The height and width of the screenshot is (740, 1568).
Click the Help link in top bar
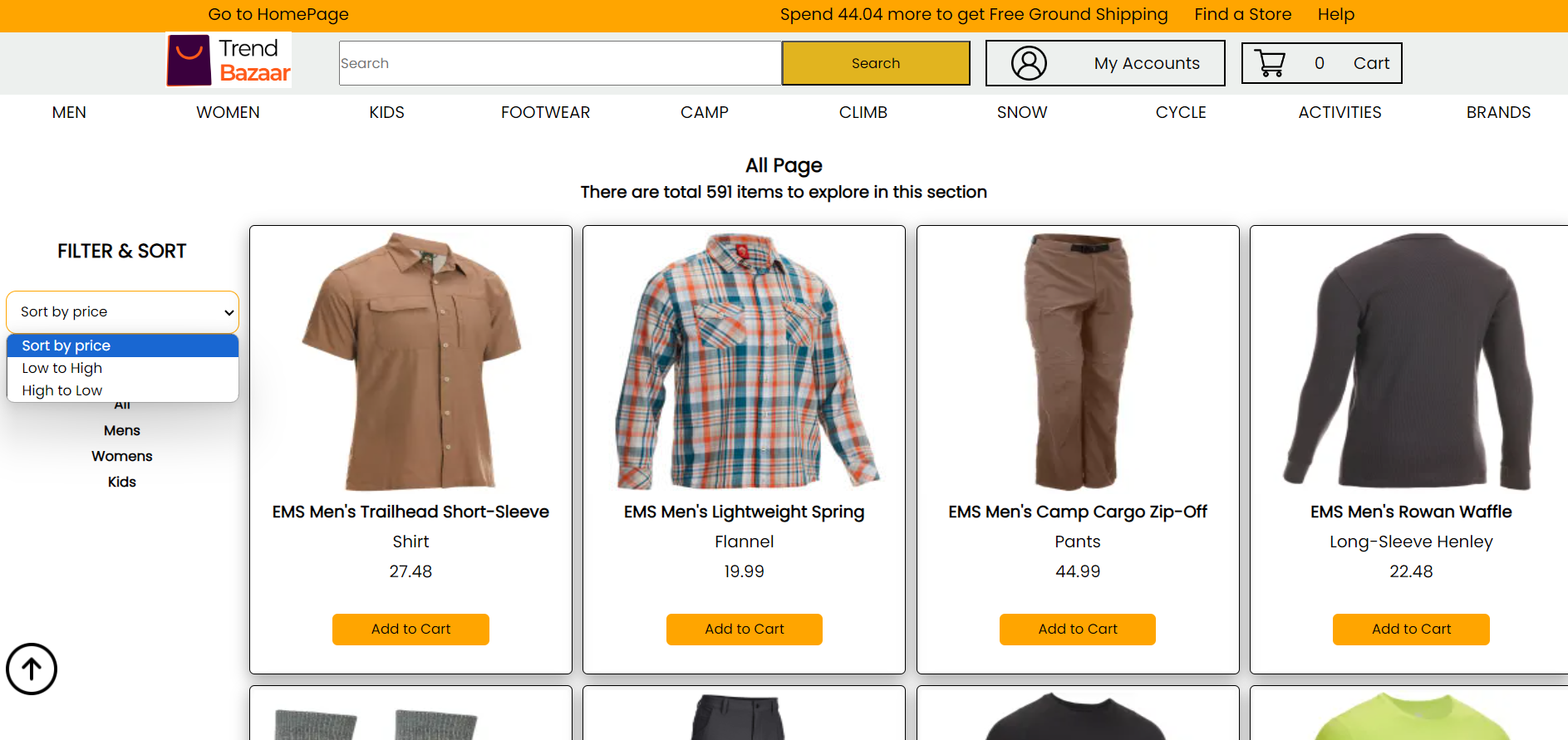[x=1335, y=14]
